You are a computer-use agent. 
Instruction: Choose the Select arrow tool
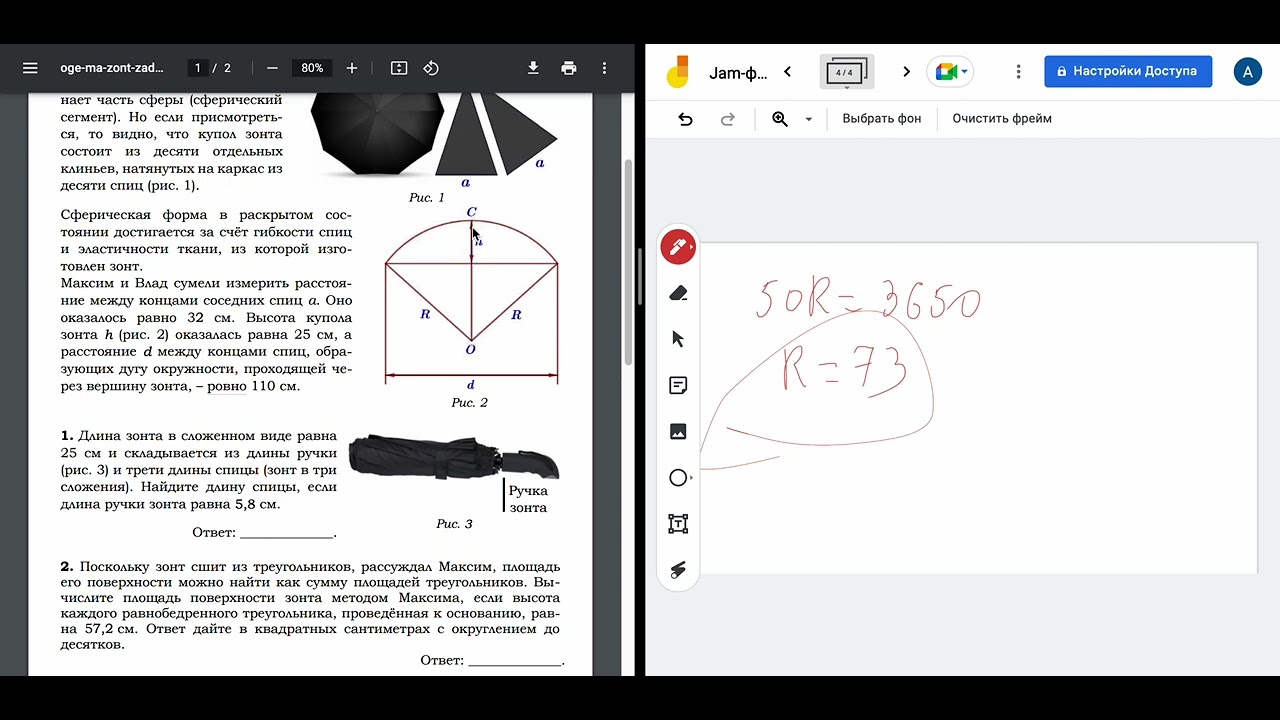click(678, 339)
